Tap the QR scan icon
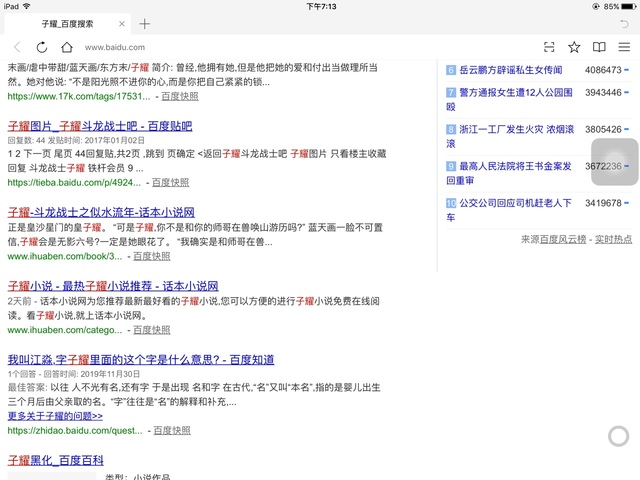 [549, 47]
